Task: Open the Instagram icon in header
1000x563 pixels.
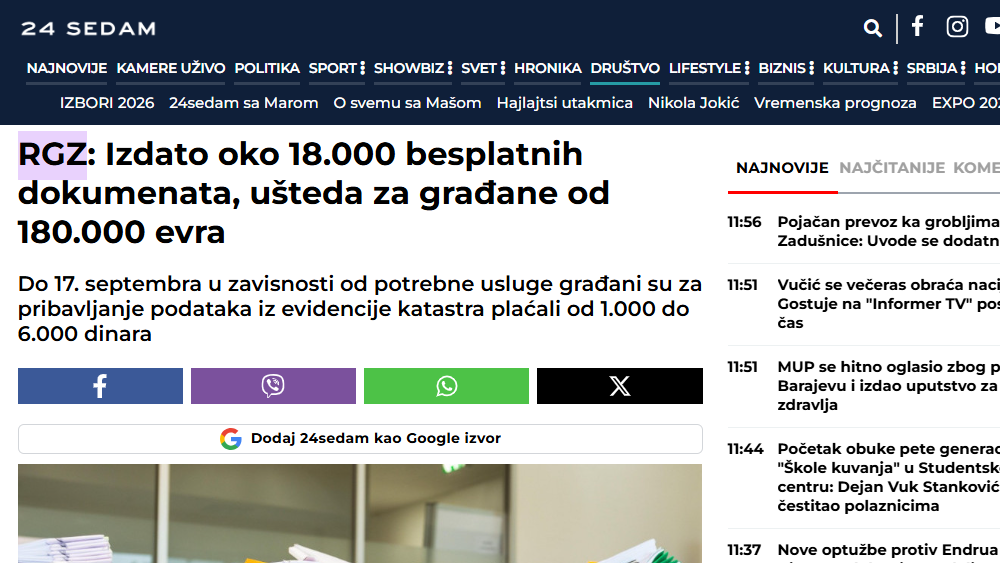Action: point(957,26)
